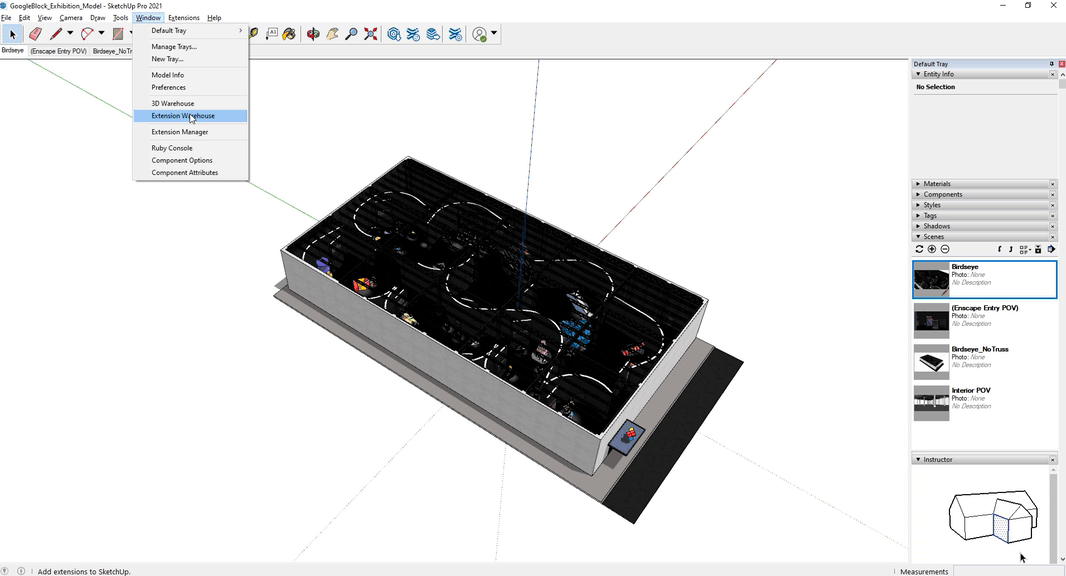Image resolution: width=1066 pixels, height=576 pixels.
Task: Select the arrow Select tool
Action: point(12,34)
